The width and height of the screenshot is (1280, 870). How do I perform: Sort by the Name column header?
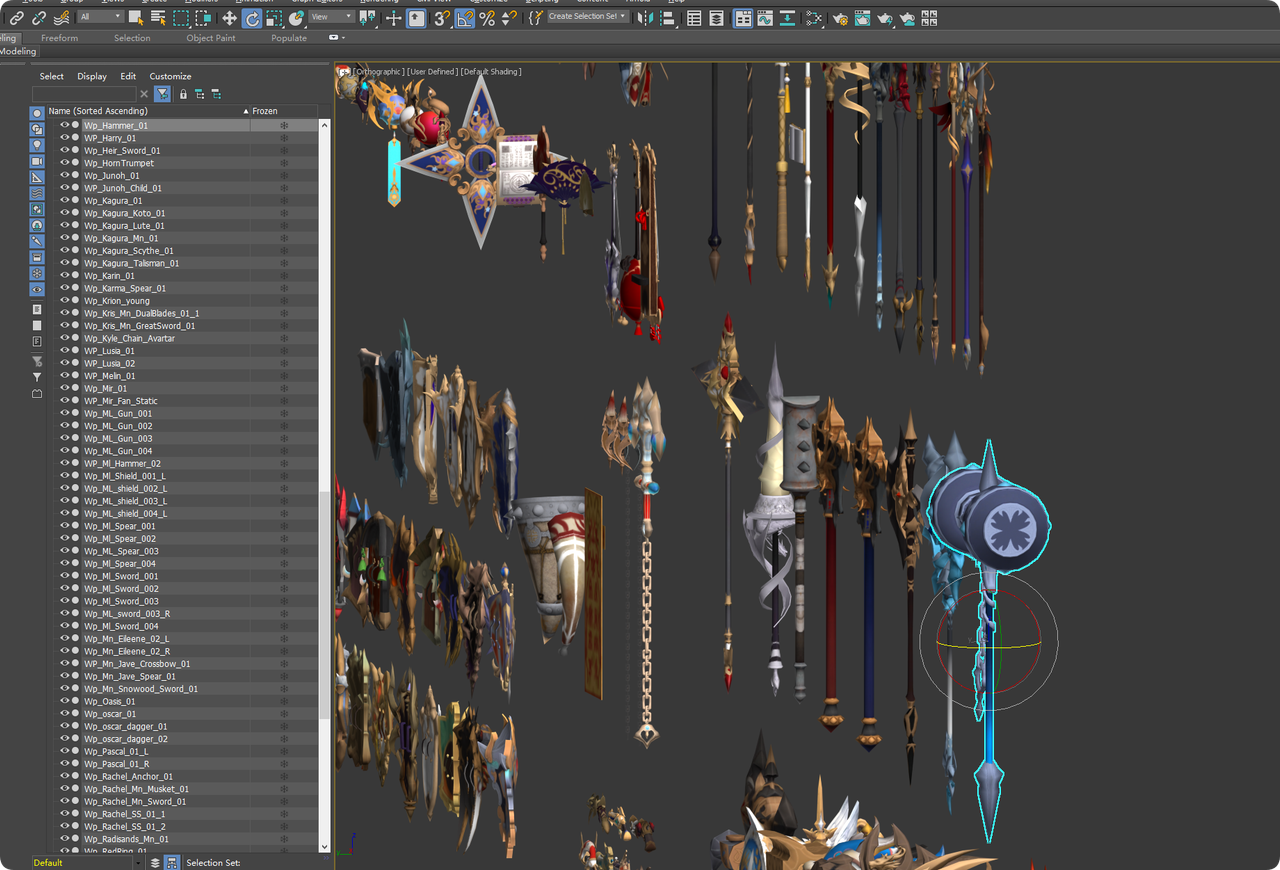148,111
